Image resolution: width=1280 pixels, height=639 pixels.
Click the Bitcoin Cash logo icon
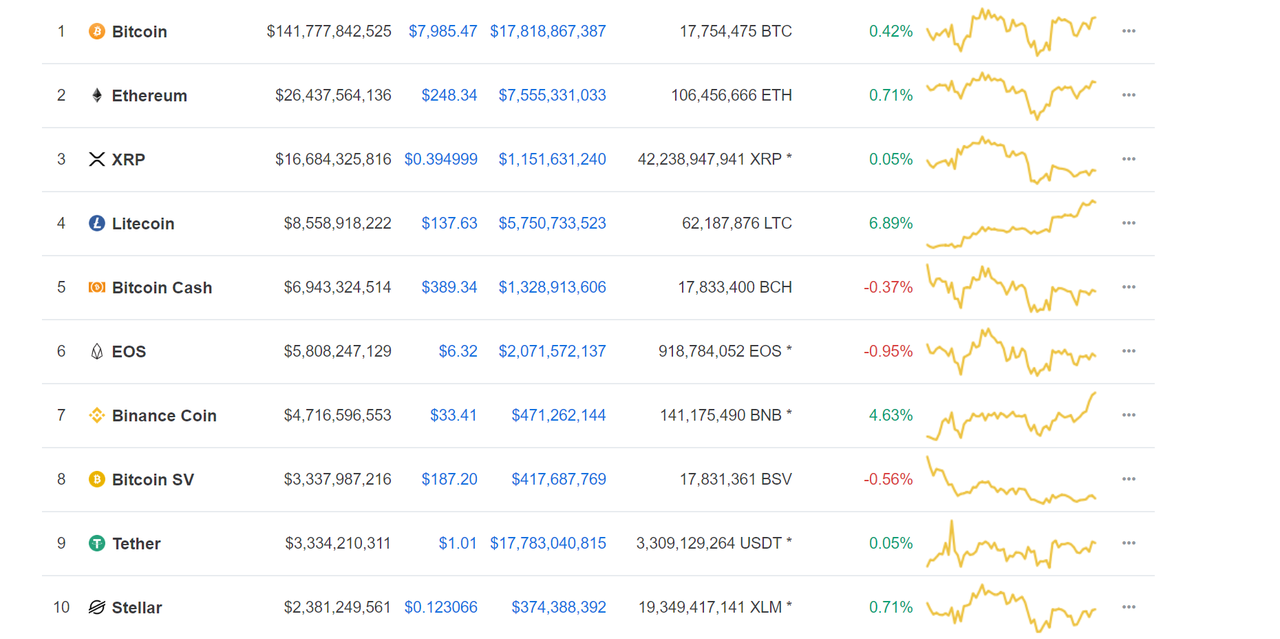[97, 288]
